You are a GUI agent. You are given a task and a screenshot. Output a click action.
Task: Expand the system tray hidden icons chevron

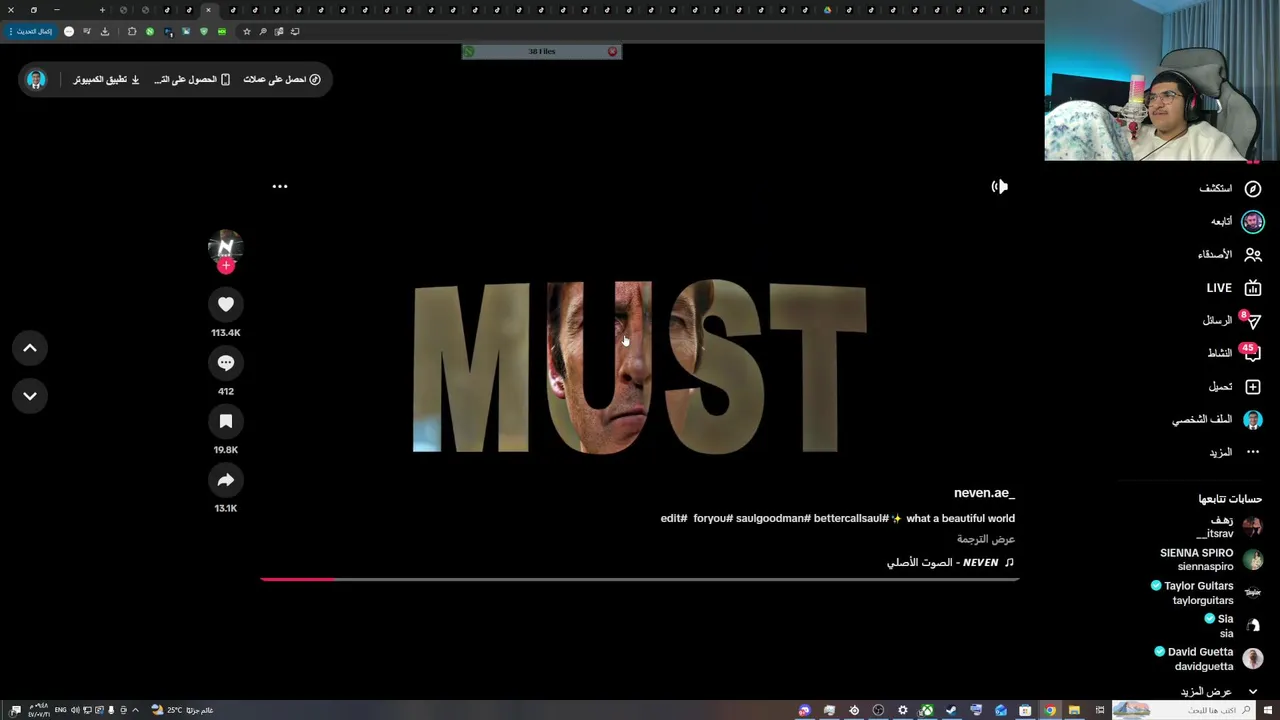click(x=135, y=710)
